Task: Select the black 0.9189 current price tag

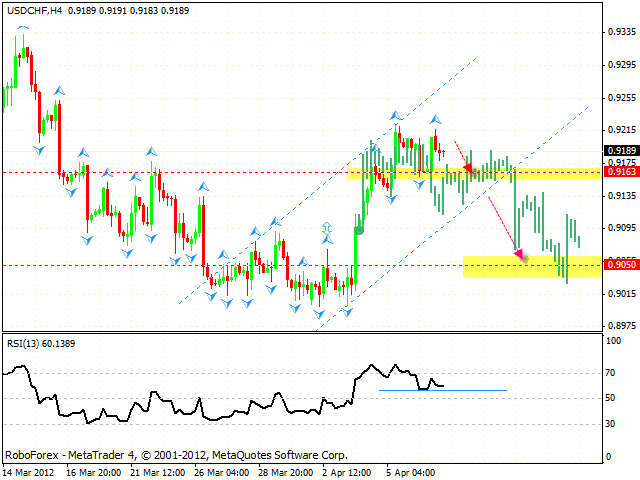Action: tap(620, 151)
